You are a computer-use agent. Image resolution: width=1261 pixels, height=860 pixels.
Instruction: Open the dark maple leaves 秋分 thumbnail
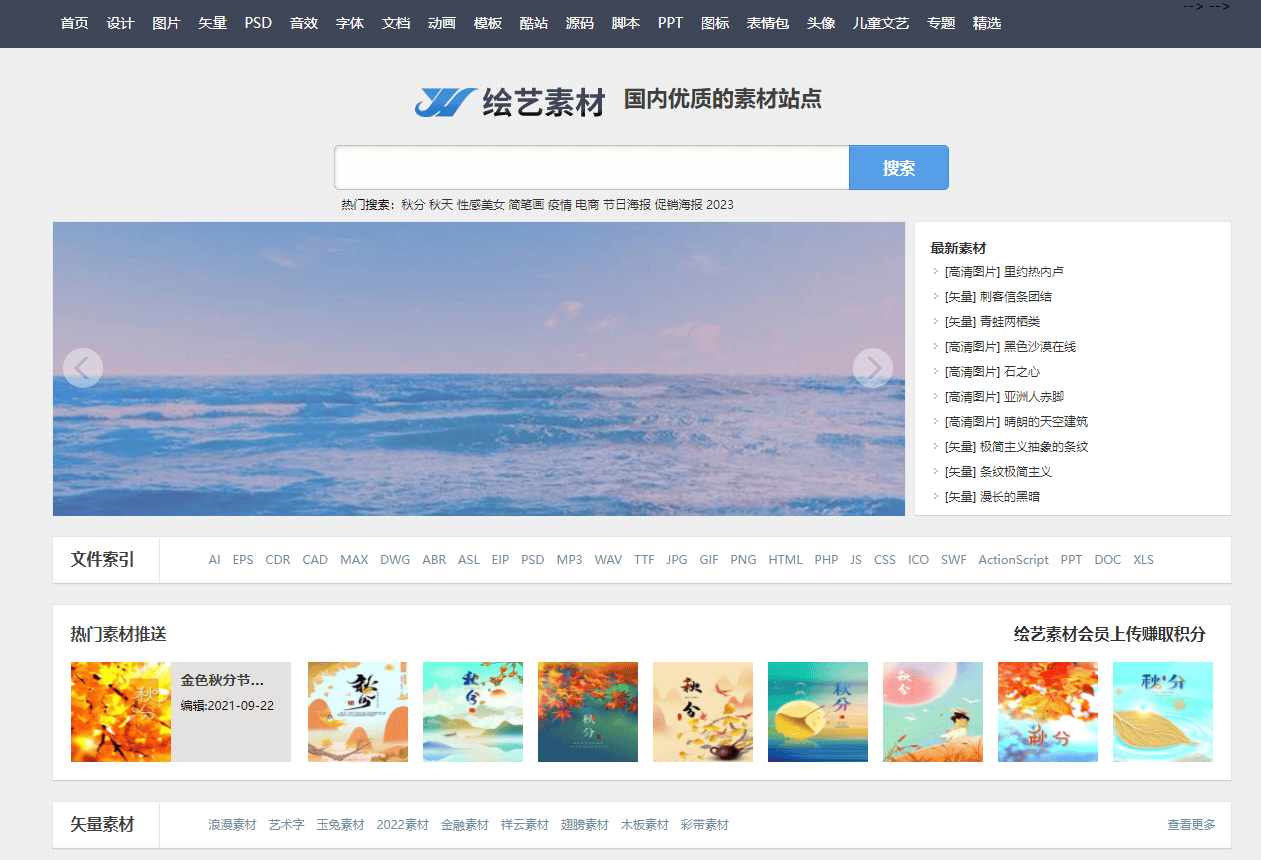point(587,712)
